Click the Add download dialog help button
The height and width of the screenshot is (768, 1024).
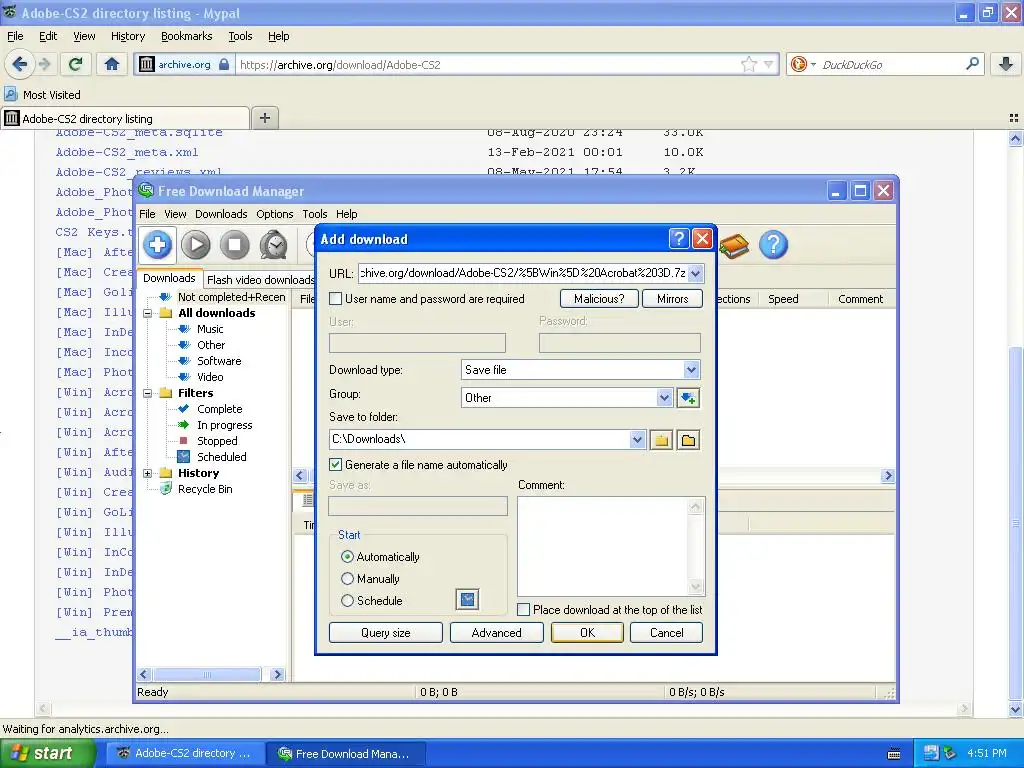click(x=679, y=239)
